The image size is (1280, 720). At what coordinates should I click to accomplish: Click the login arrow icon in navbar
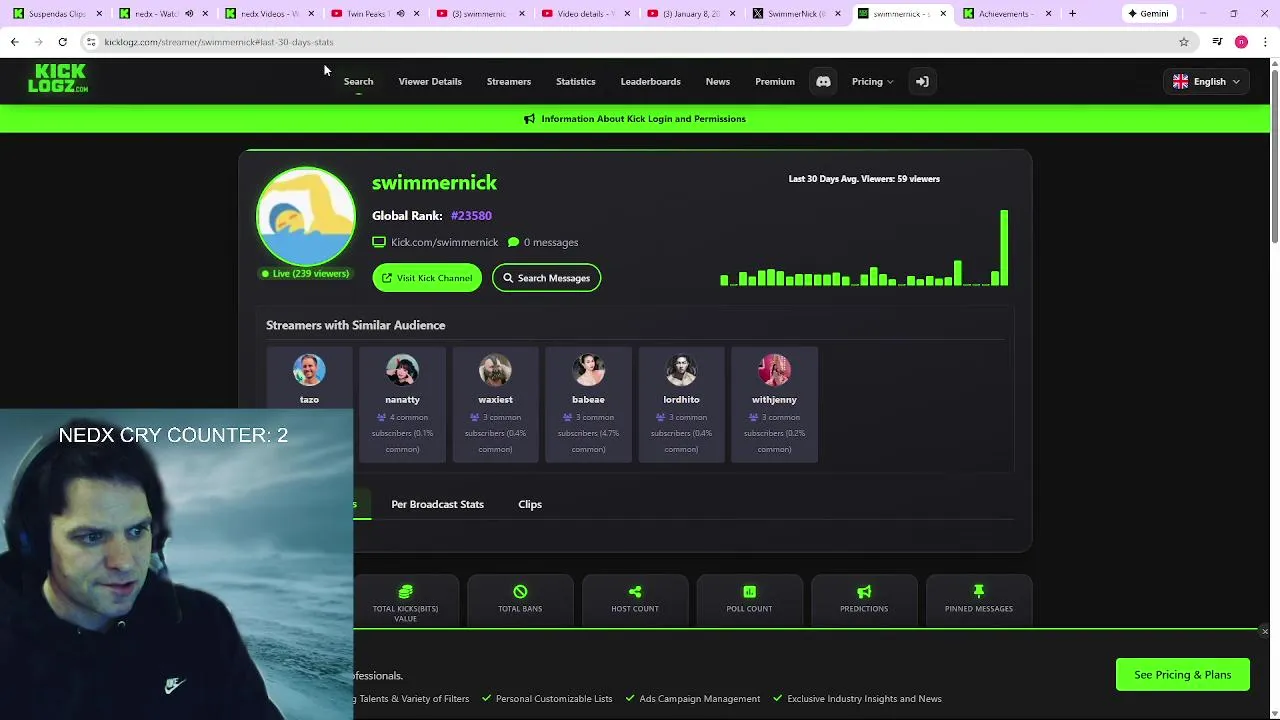922,82
